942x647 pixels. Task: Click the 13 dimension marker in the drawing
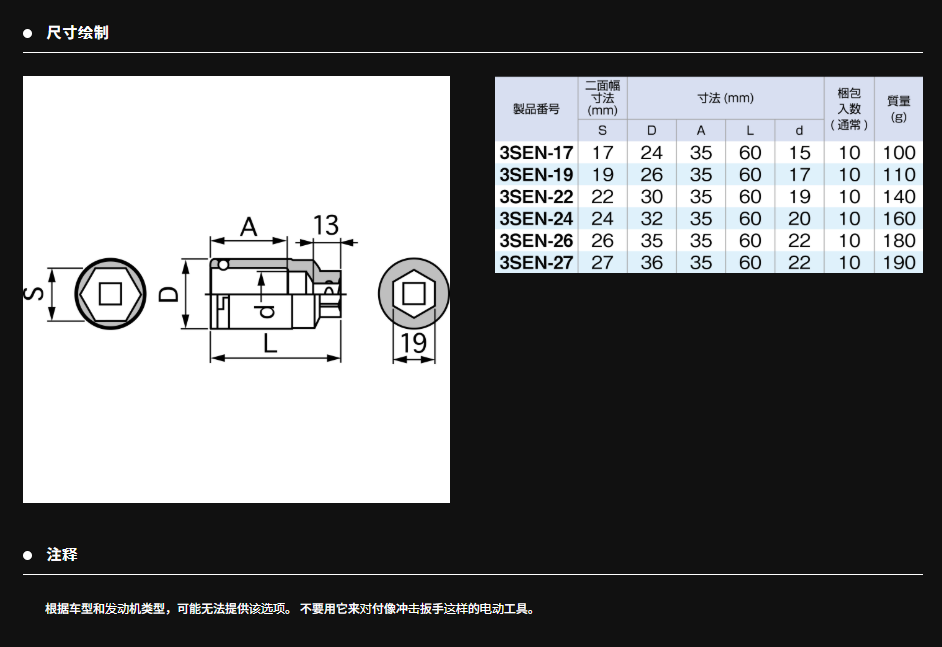click(x=325, y=225)
